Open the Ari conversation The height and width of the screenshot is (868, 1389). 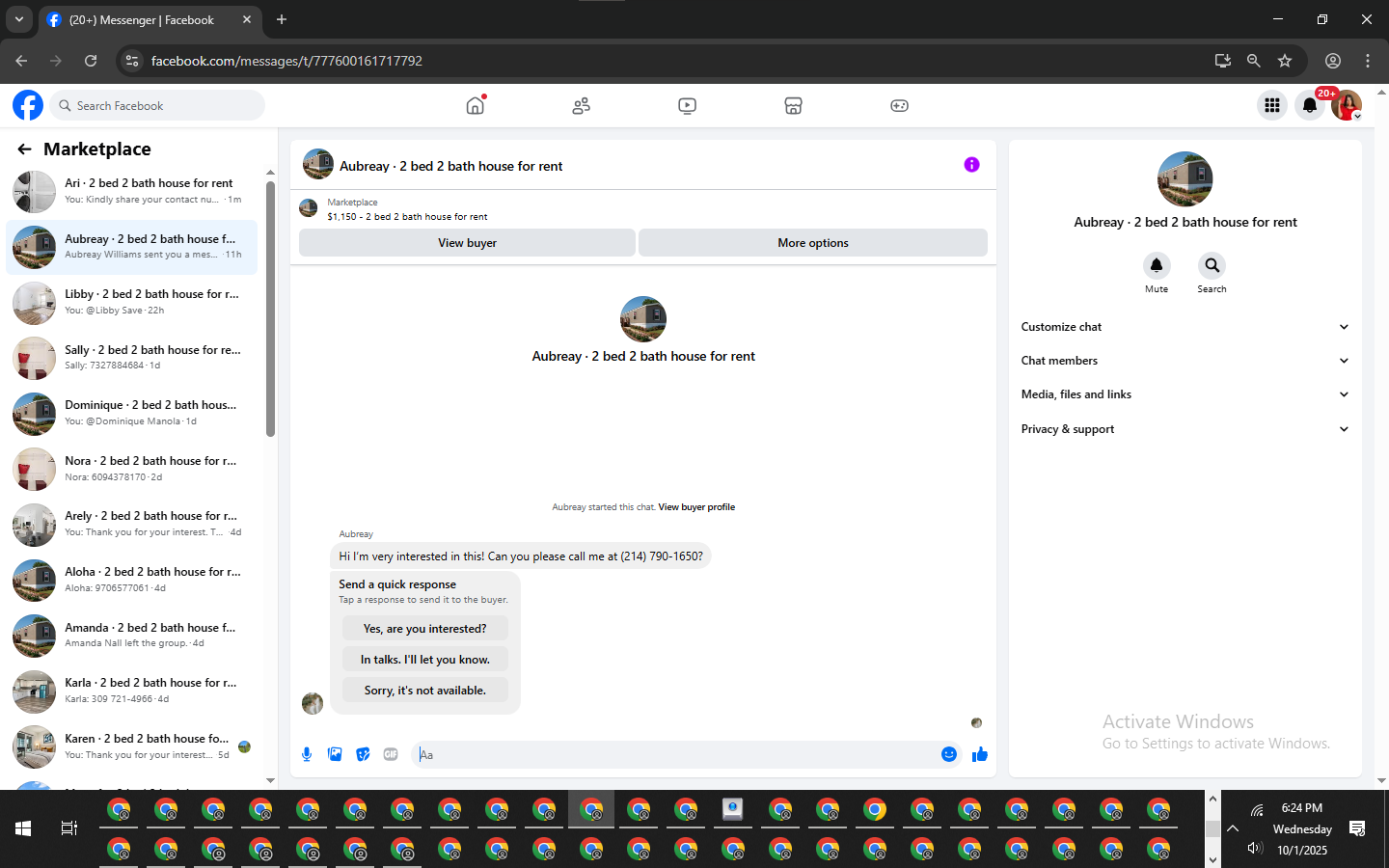132,191
